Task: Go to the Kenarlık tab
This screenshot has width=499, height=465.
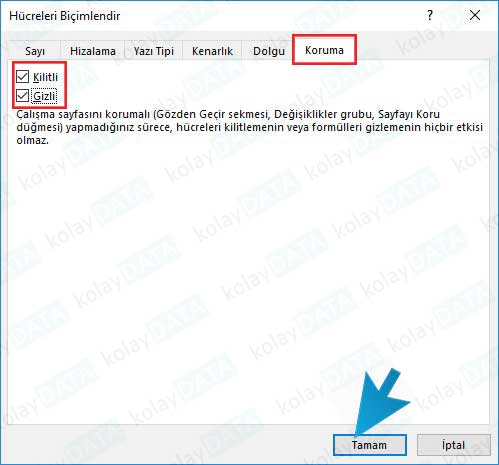Action: (x=212, y=51)
